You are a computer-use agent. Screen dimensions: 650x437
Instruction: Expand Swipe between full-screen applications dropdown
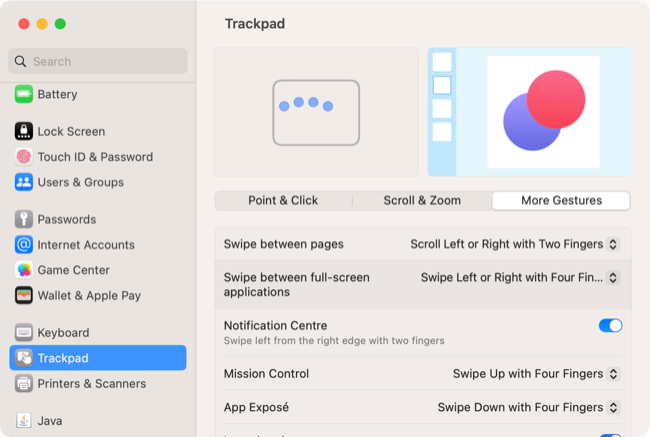tap(520, 278)
